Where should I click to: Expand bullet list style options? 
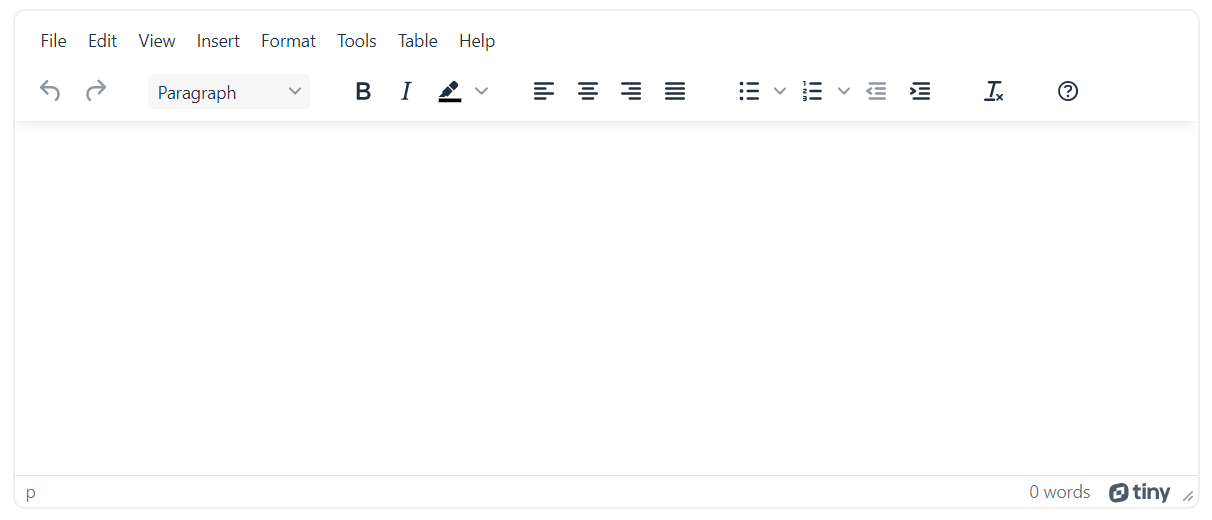[x=780, y=91]
